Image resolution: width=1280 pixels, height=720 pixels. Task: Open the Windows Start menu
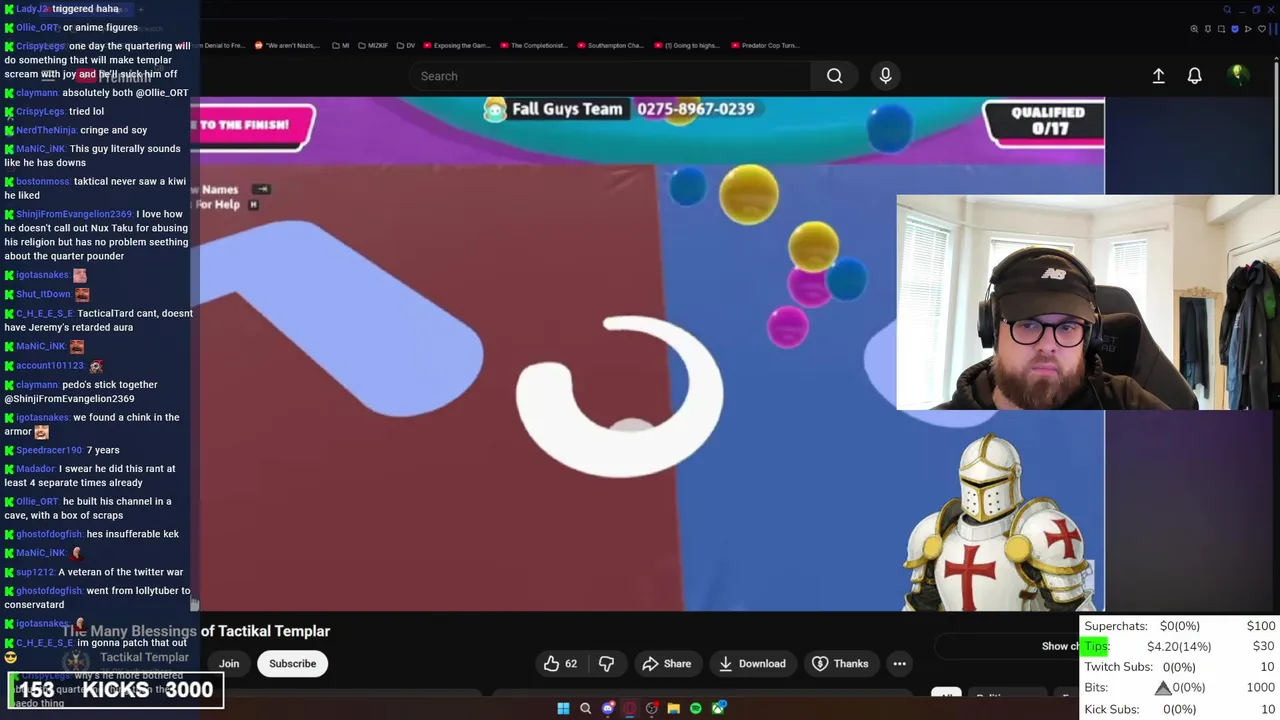click(563, 708)
